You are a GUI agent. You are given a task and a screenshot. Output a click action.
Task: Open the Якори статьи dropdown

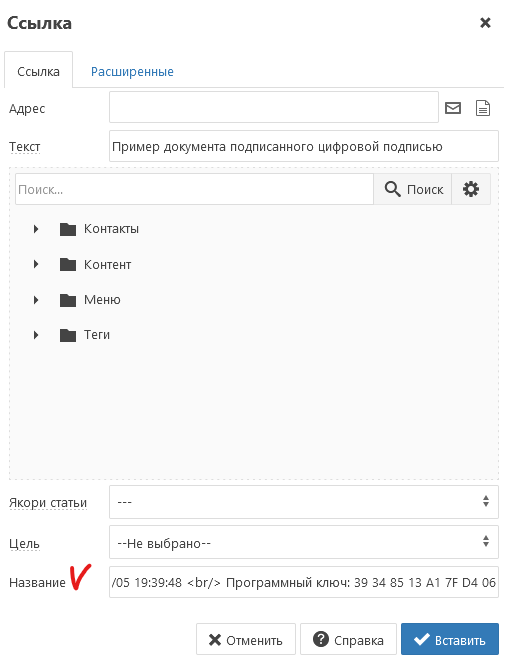[304, 502]
